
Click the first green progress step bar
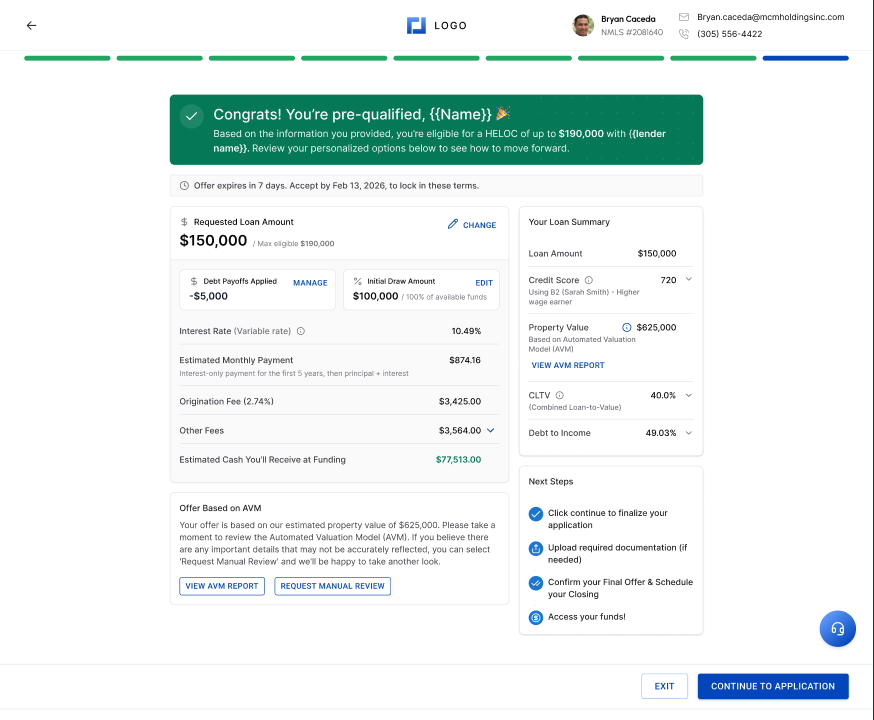(67, 58)
